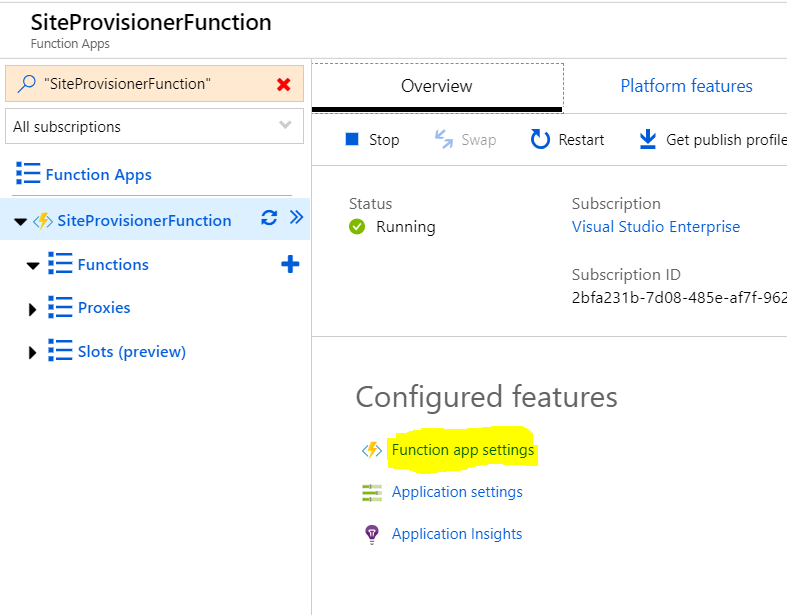Screen dimensions: 787x615
Task: Collapse the Functions tree node
Action: point(33,266)
